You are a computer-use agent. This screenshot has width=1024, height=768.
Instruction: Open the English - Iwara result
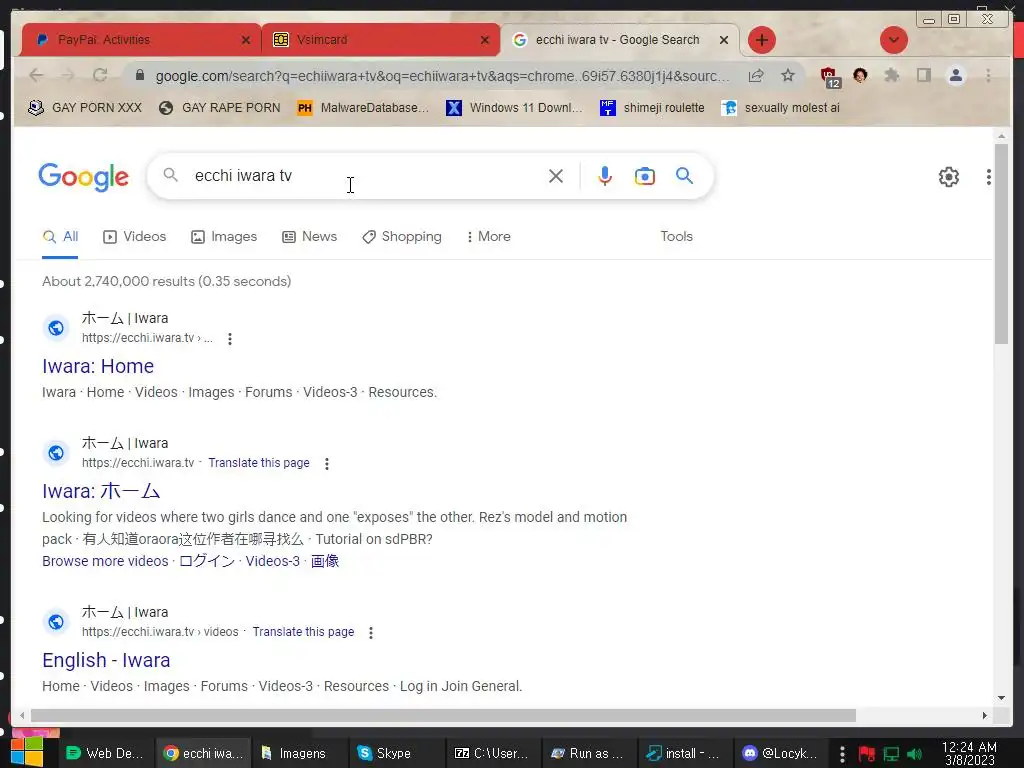[x=106, y=660]
